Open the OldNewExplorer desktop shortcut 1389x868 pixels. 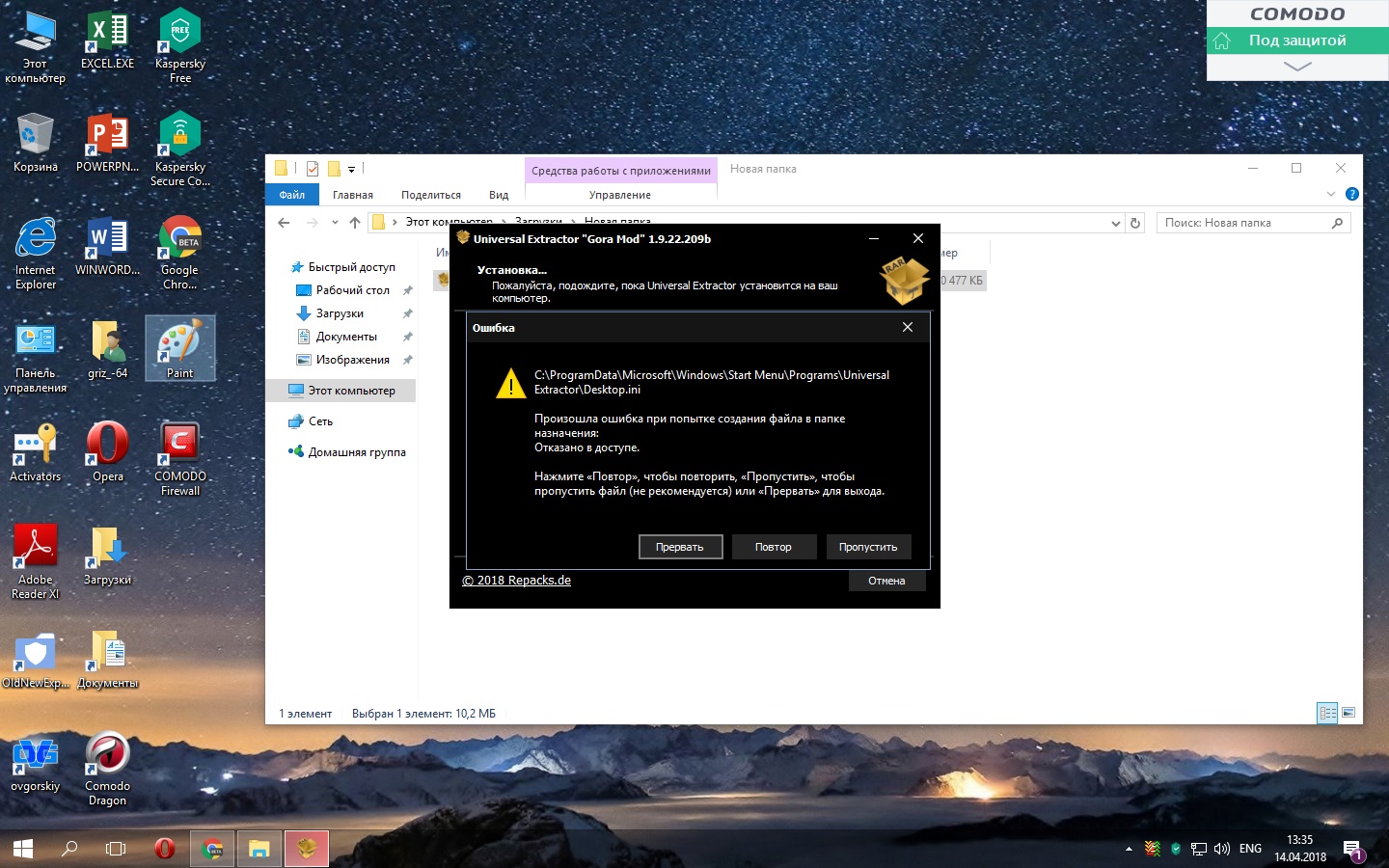click(36, 661)
